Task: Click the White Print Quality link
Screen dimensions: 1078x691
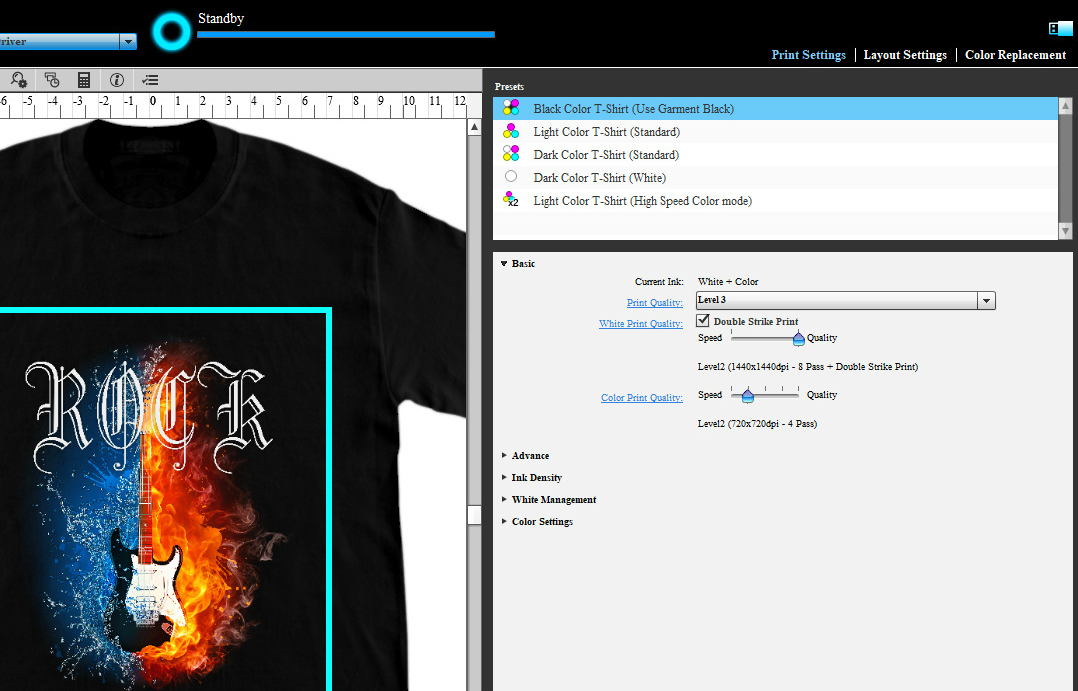Action: pyautogui.click(x=640, y=324)
